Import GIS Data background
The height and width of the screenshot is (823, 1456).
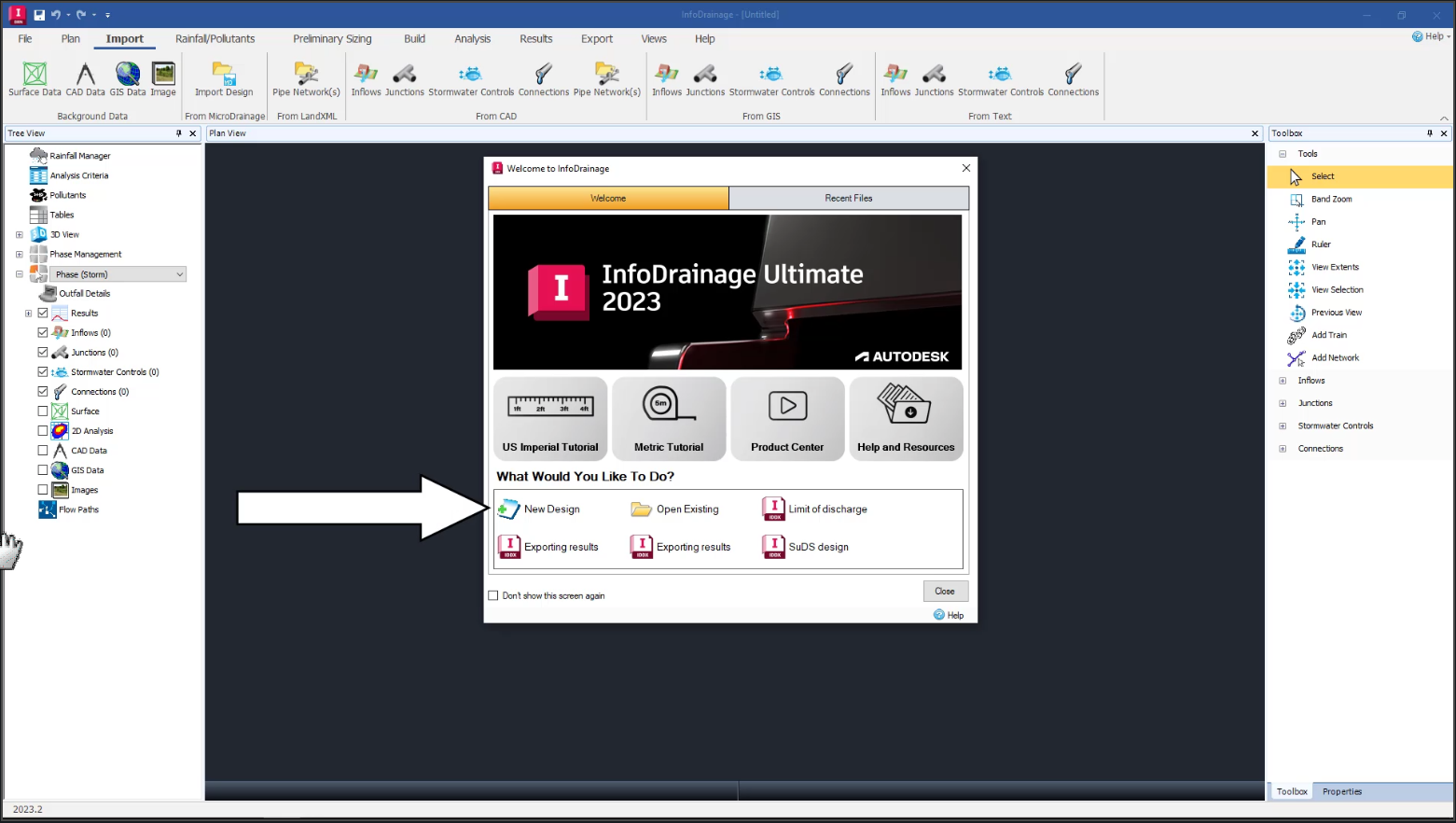point(128,79)
